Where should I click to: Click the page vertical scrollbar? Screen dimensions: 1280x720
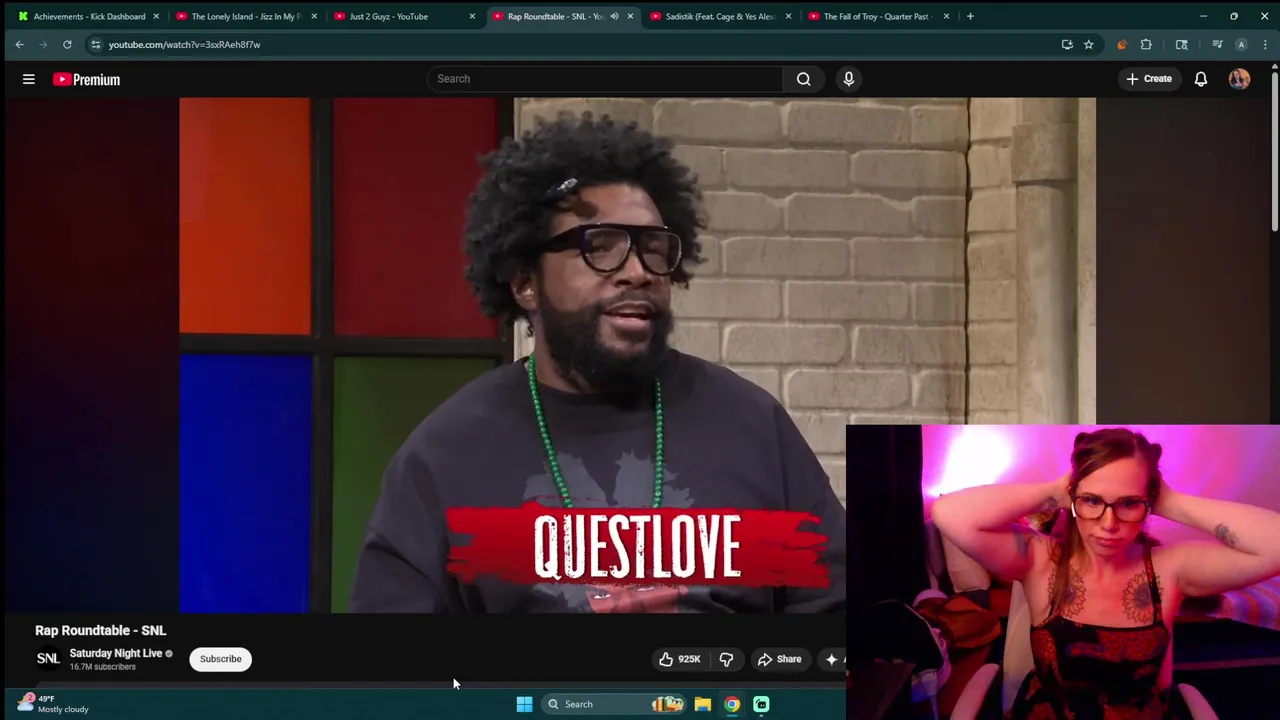coord(1275,150)
